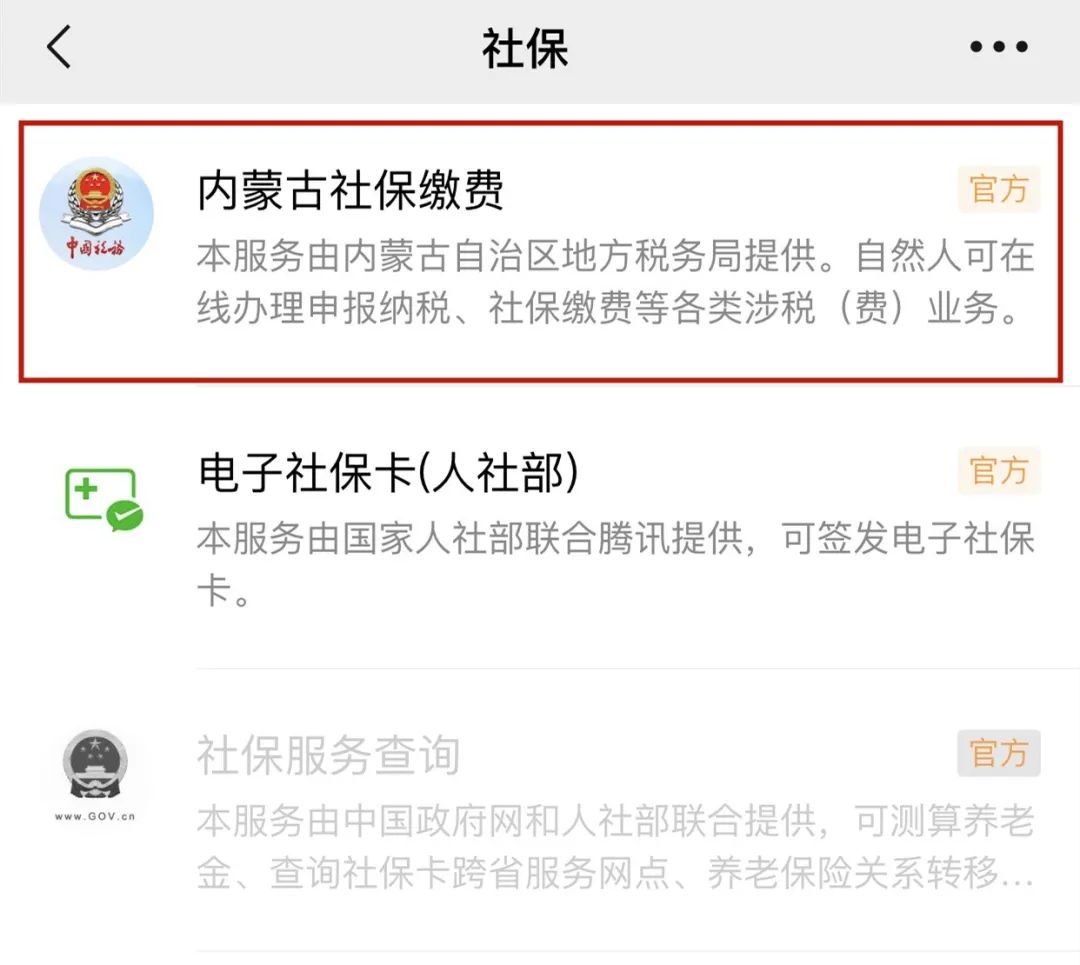Tap the China Taxation emblem icon

(96, 214)
